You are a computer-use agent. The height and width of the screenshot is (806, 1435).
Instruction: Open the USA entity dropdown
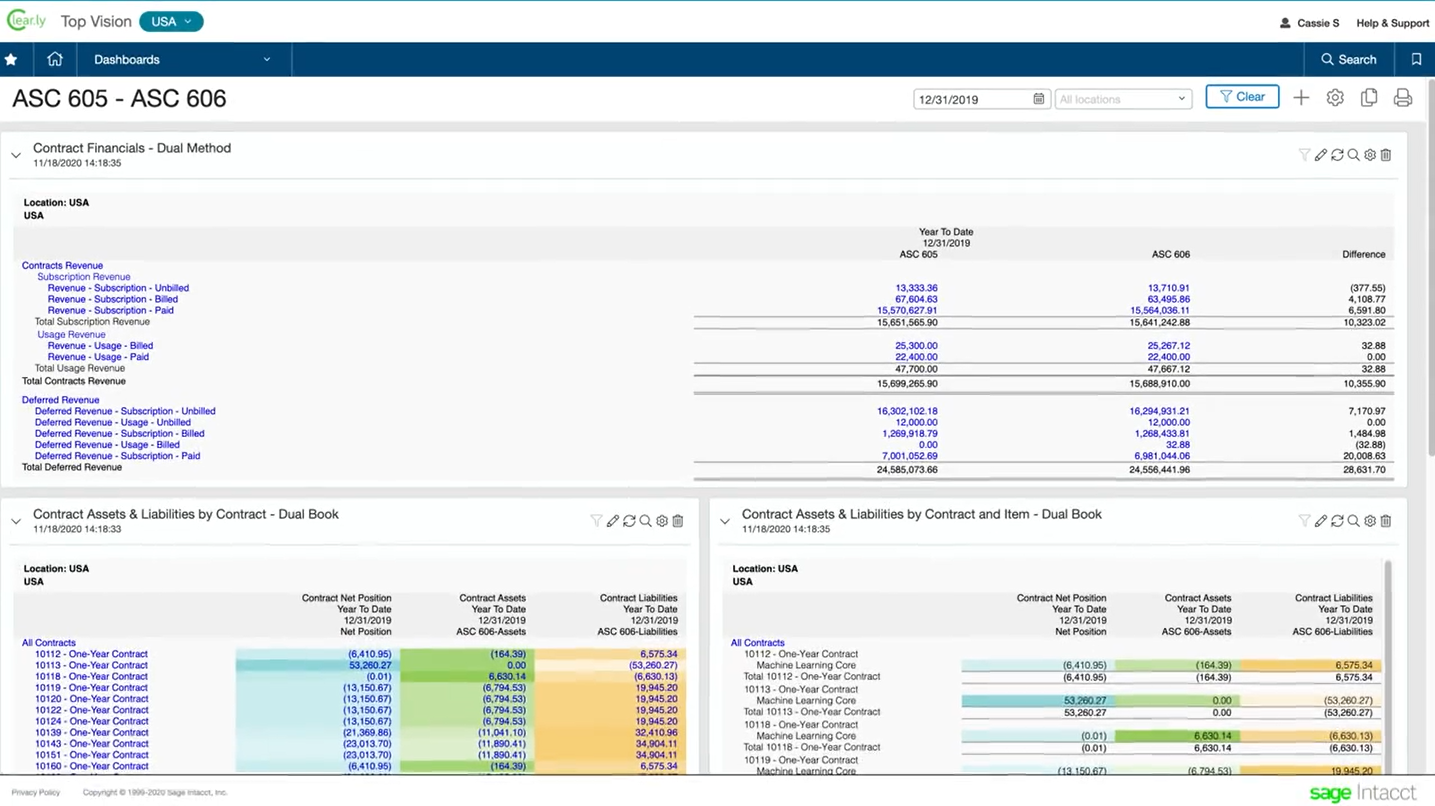[171, 22]
